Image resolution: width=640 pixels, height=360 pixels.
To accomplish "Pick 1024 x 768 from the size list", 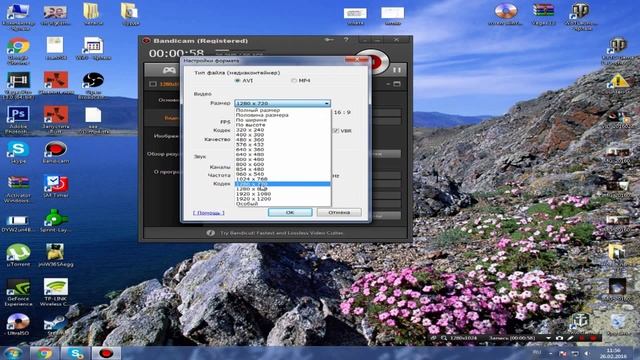I will [282, 179].
